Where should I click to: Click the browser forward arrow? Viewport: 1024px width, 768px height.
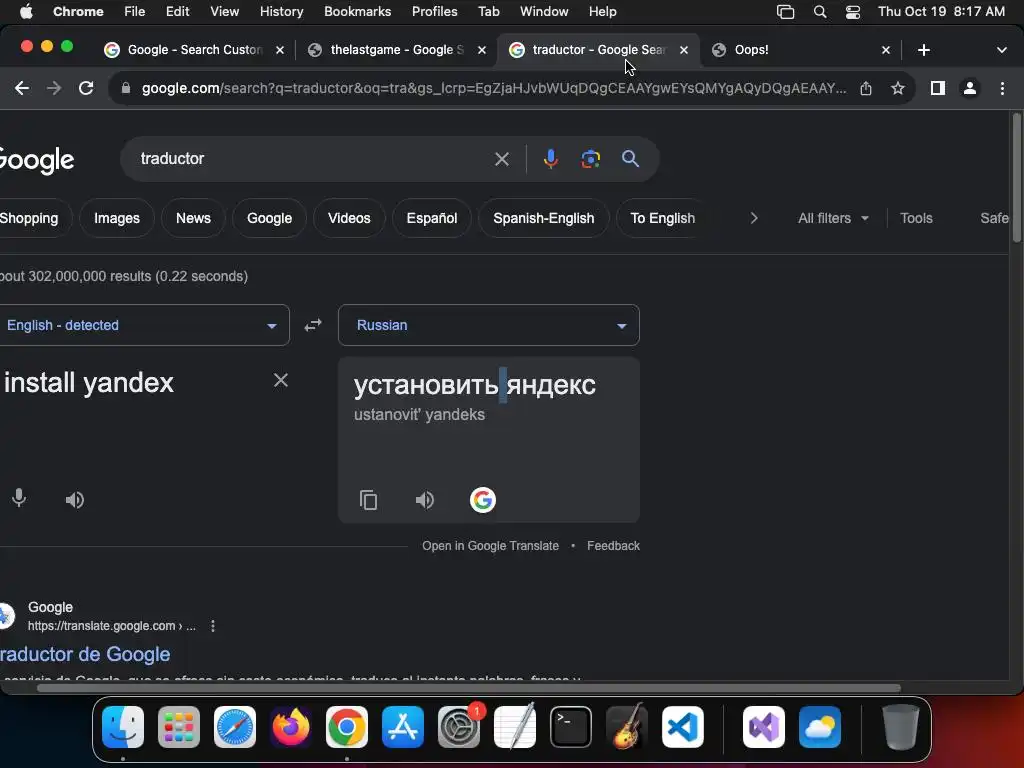(54, 88)
